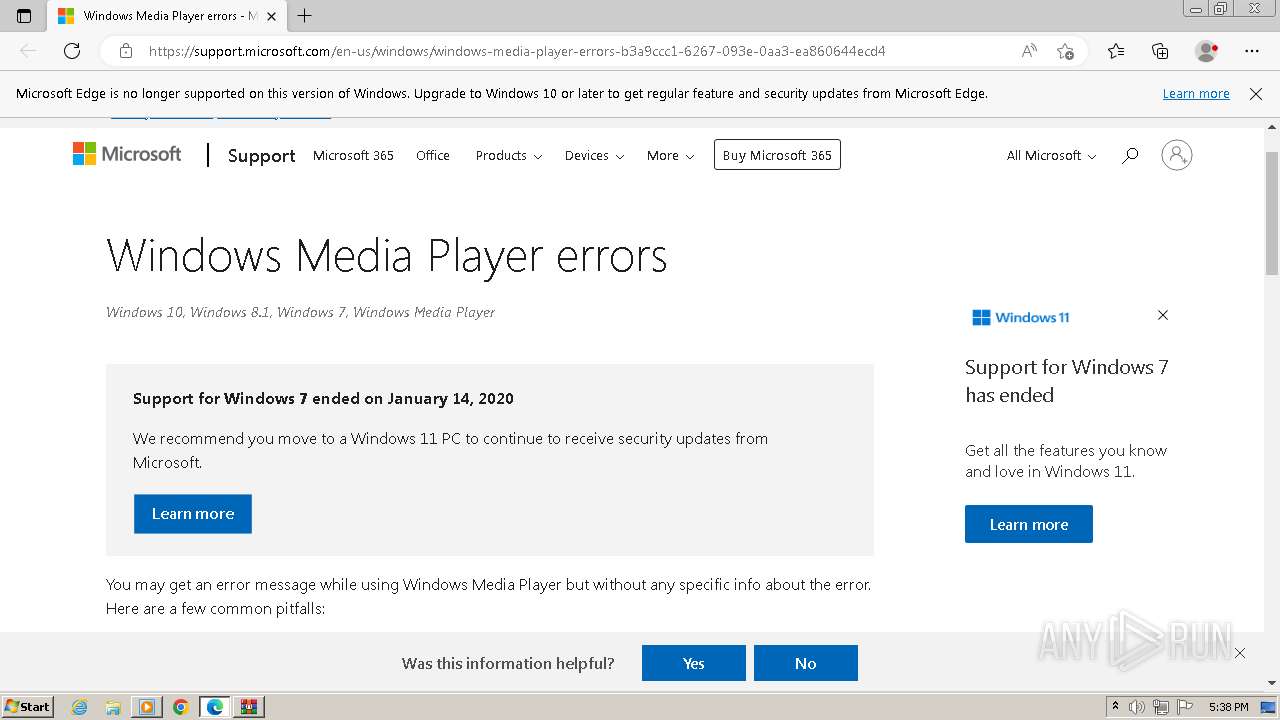Click the address bar URL
This screenshot has width=1280, height=720.
pyautogui.click(x=517, y=51)
